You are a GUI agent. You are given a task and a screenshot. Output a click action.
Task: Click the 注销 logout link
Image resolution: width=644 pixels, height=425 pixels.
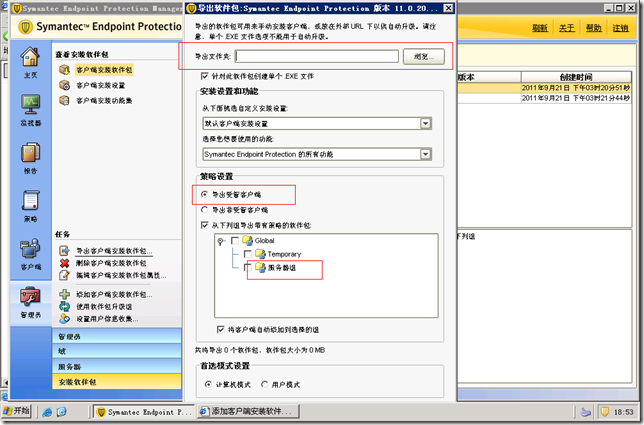pos(621,28)
